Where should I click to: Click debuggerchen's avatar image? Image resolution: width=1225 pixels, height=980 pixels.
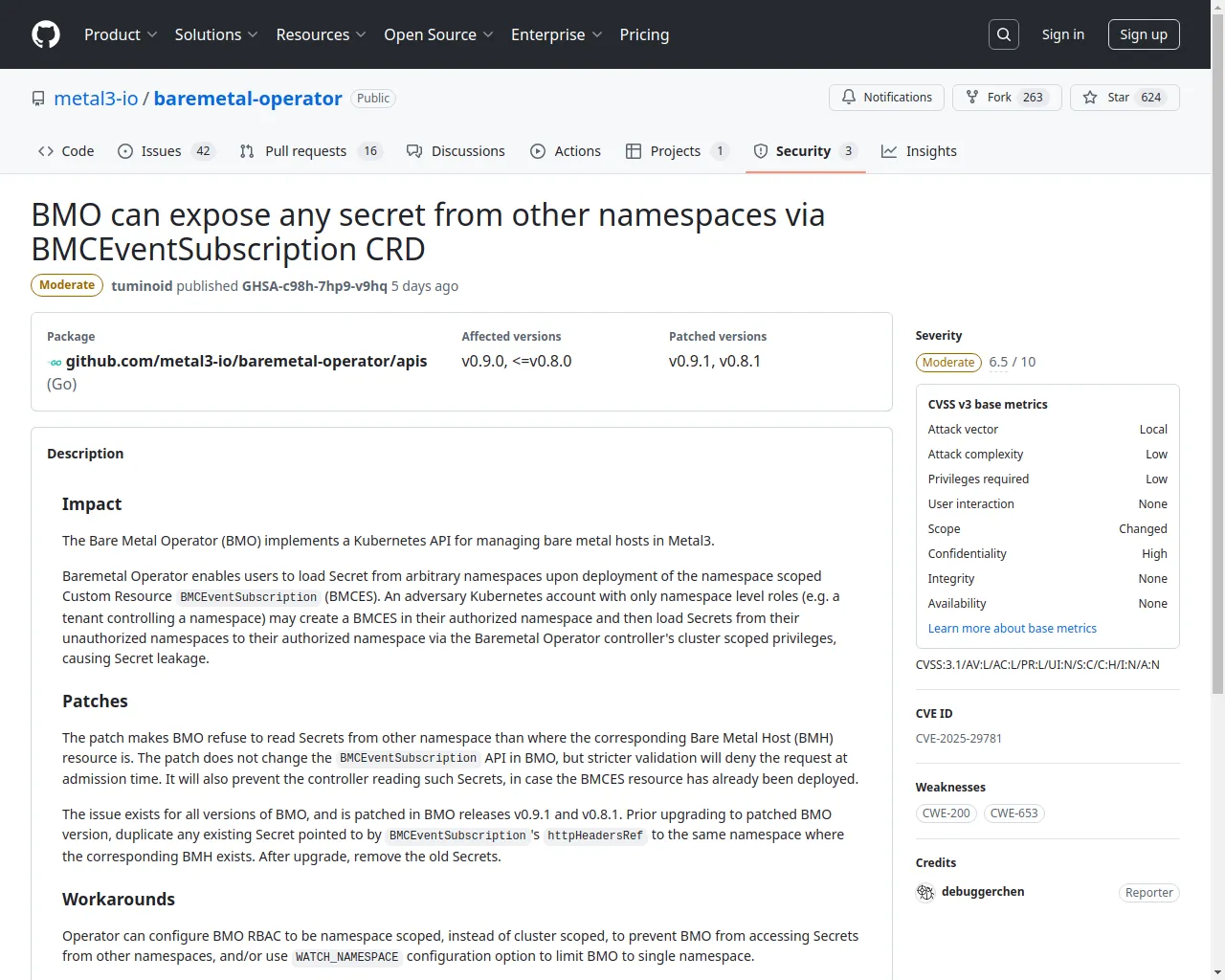925,893
